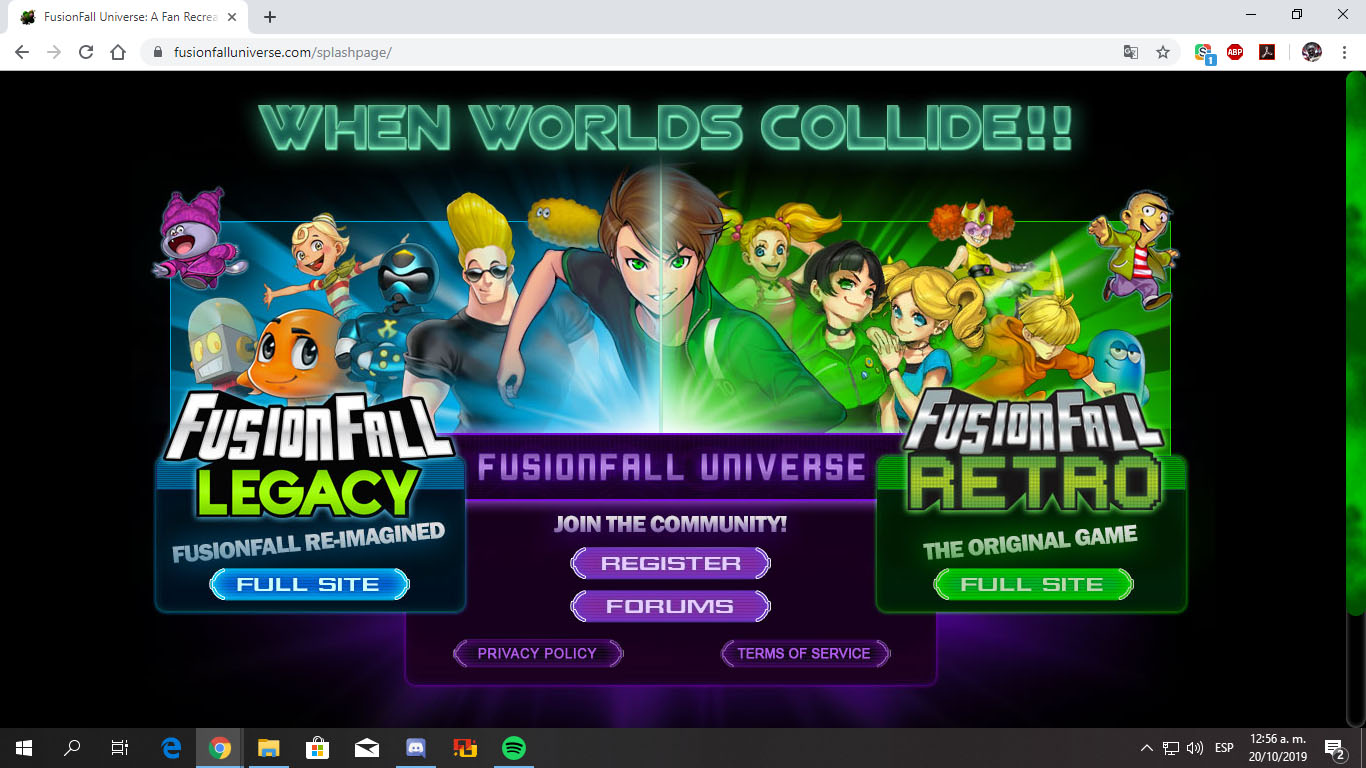Click the FusionFall Retro logo
This screenshot has width=1366, height=768.
[x=1033, y=452]
